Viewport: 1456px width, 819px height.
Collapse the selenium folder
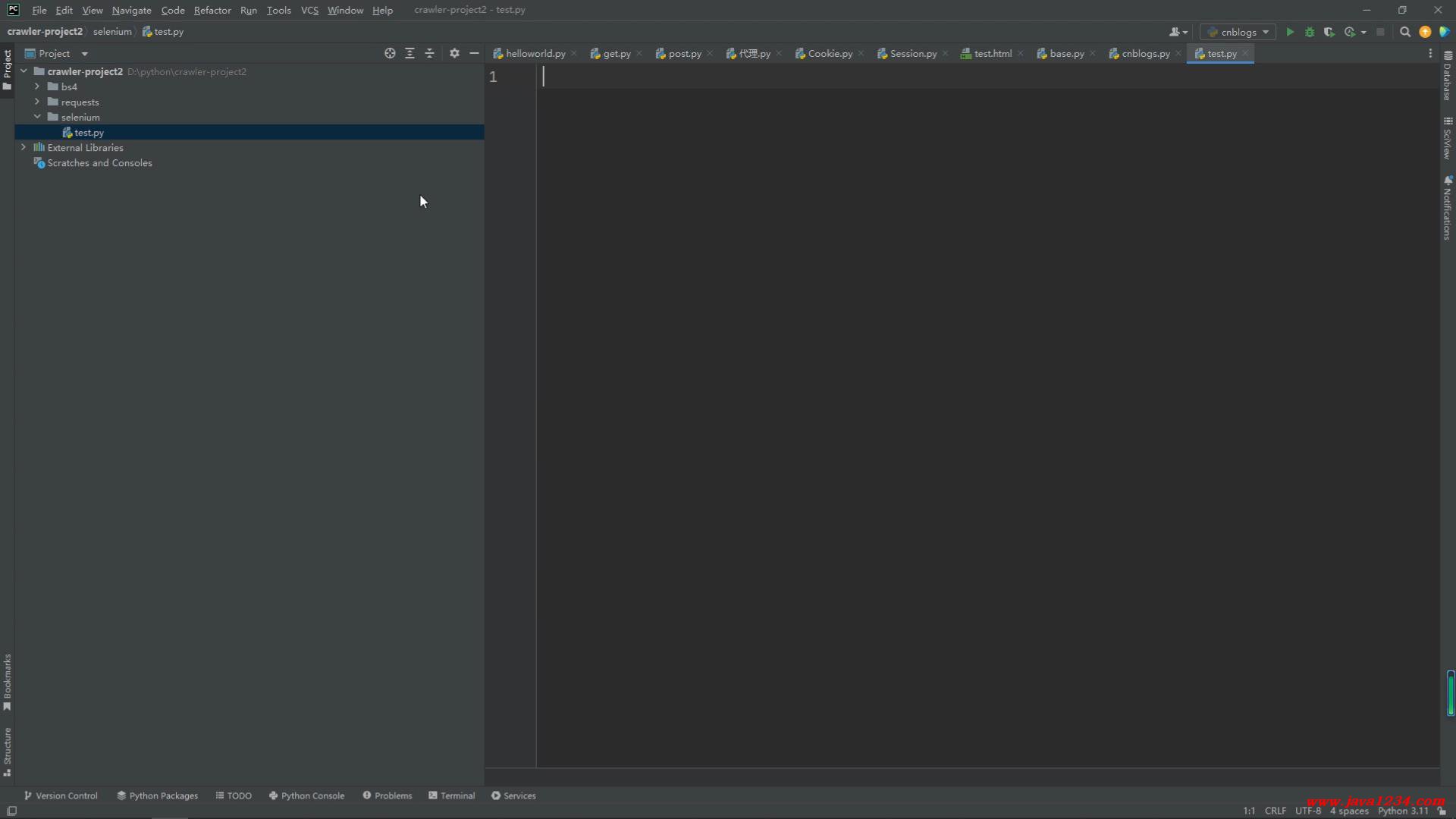[37, 117]
